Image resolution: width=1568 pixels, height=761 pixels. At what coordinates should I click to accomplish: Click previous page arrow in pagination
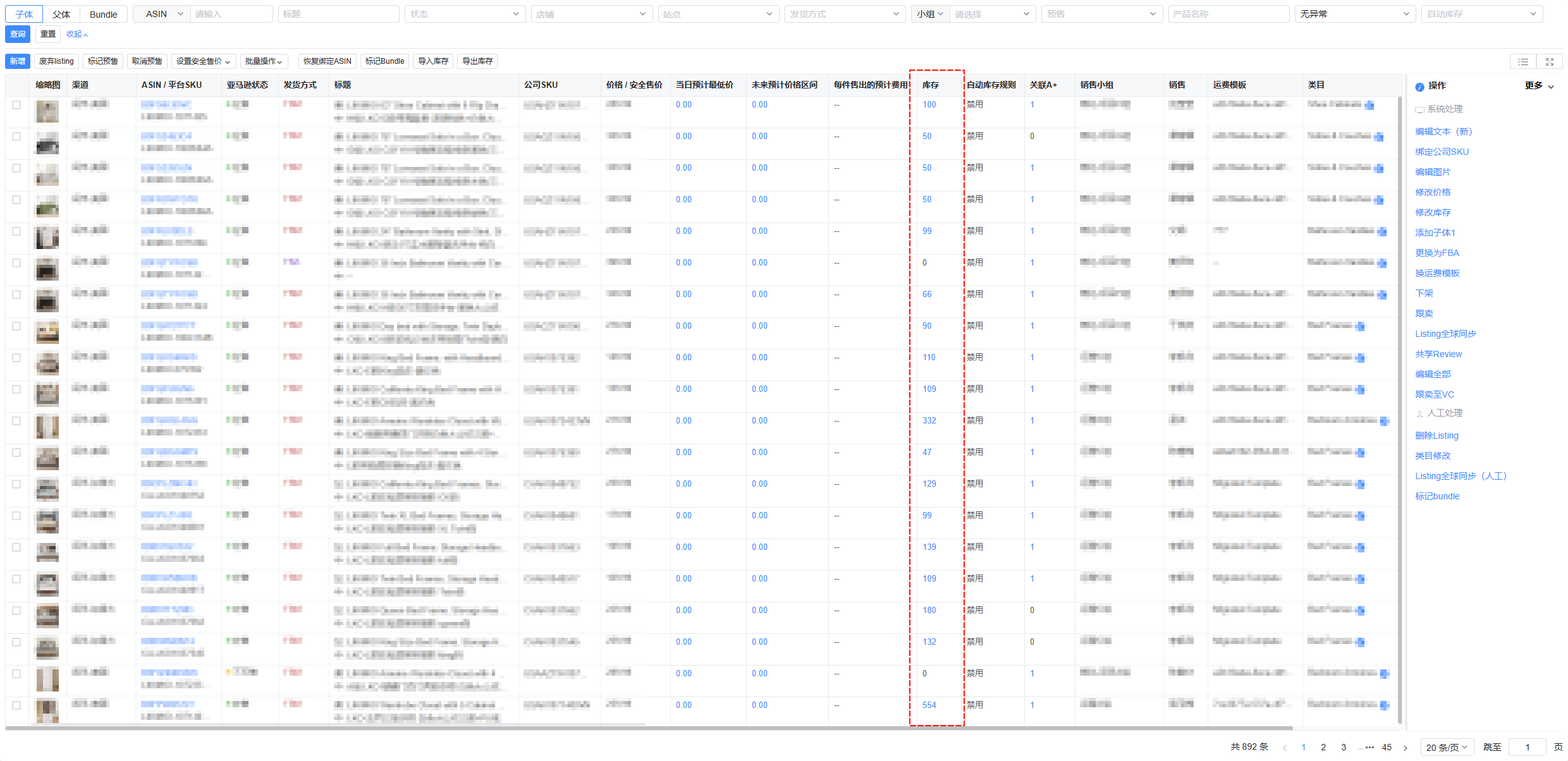point(1285,747)
